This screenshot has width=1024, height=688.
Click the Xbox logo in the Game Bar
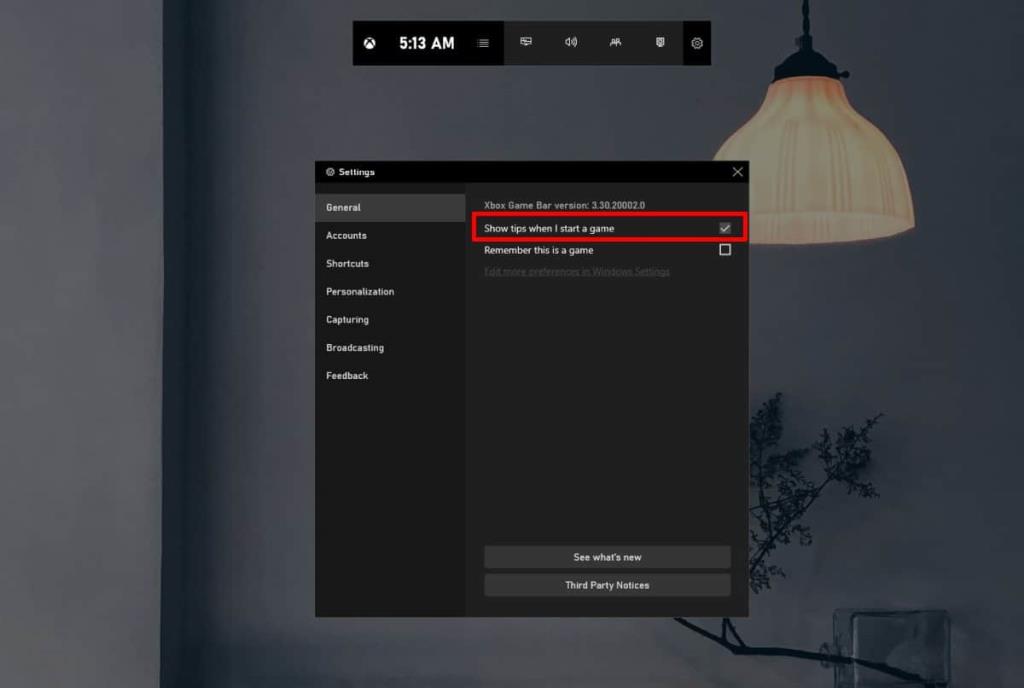pyautogui.click(x=368, y=43)
